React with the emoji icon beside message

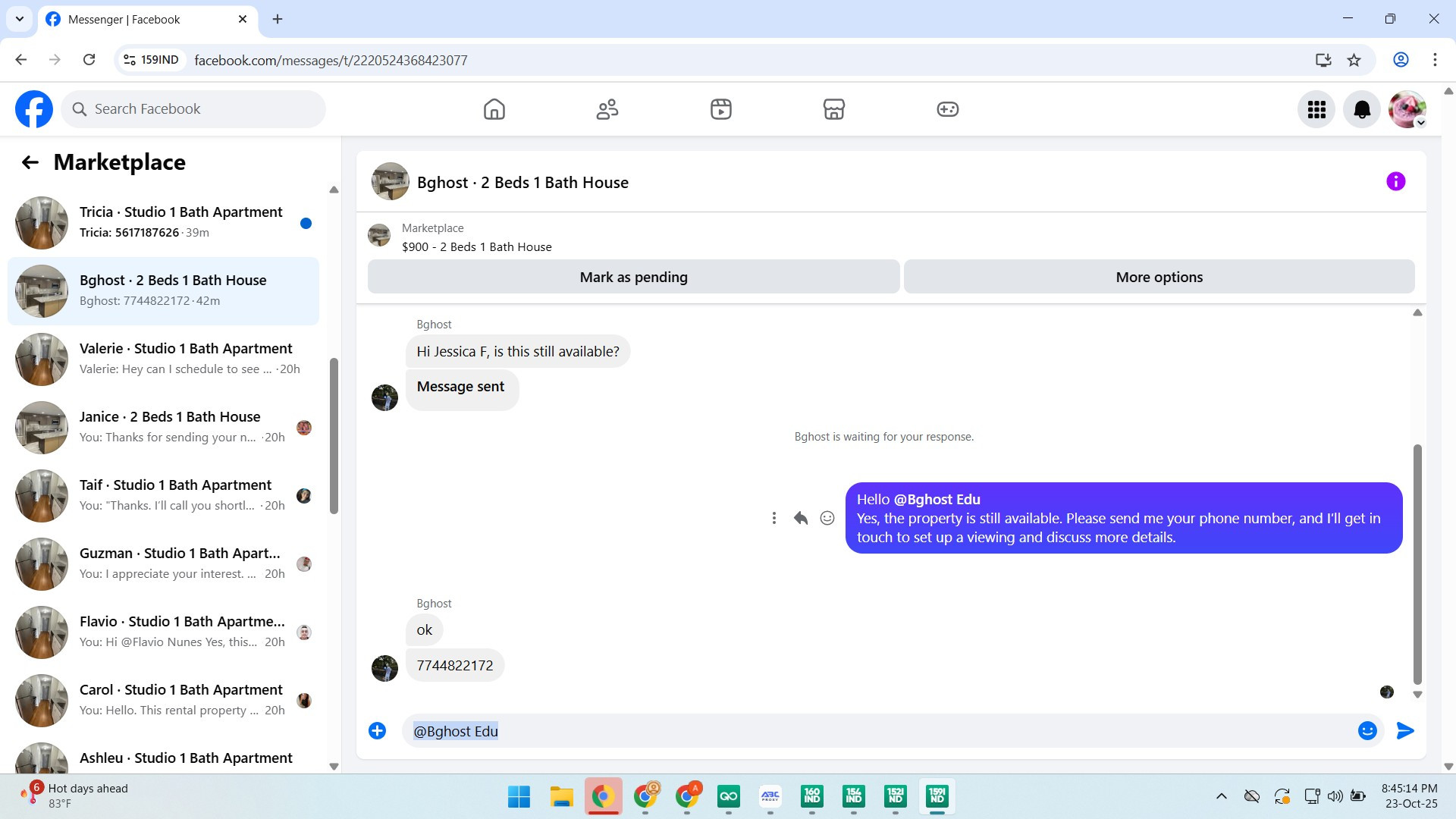827,518
